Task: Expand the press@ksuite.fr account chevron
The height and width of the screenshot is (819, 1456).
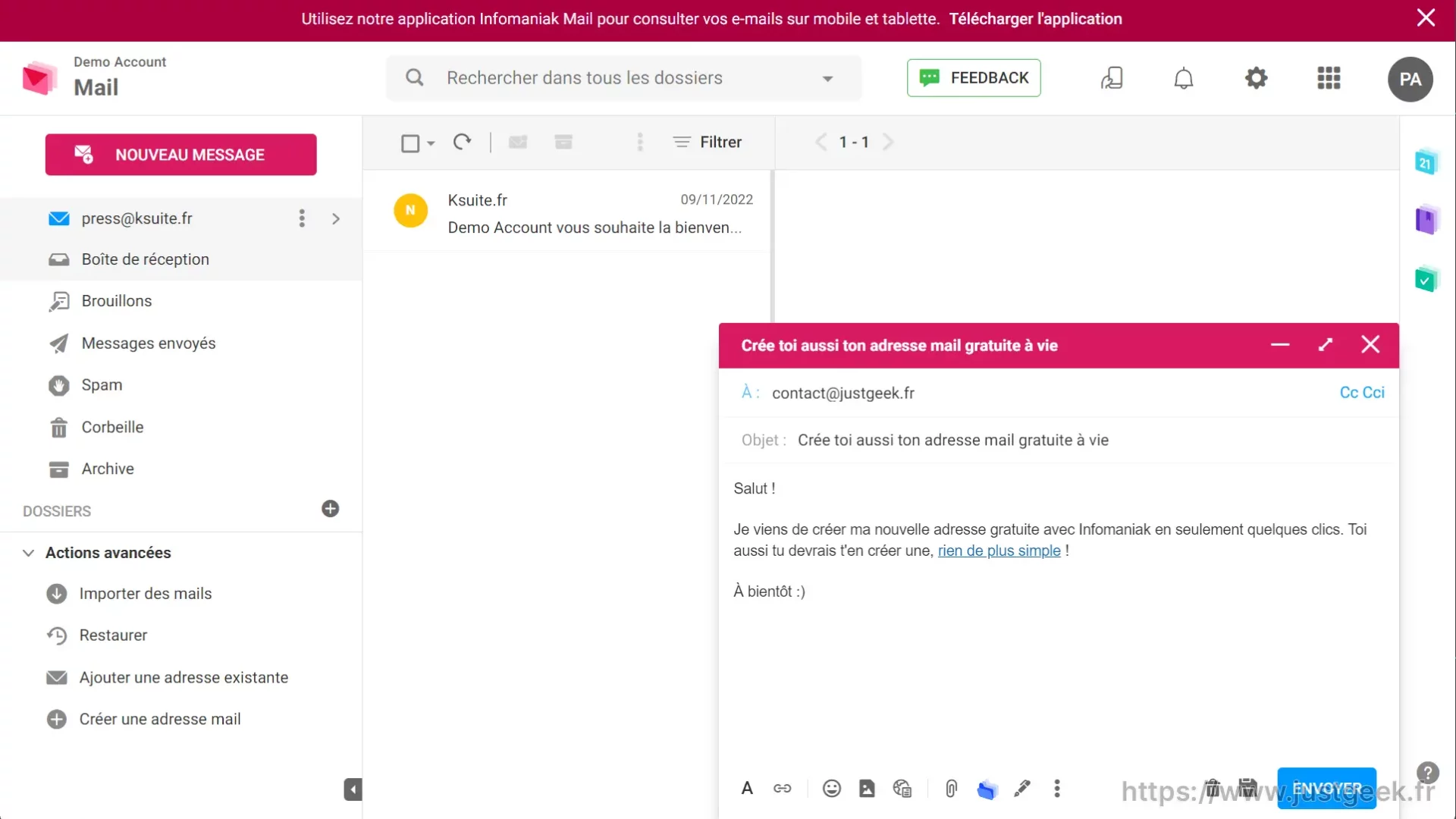Action: pos(336,218)
